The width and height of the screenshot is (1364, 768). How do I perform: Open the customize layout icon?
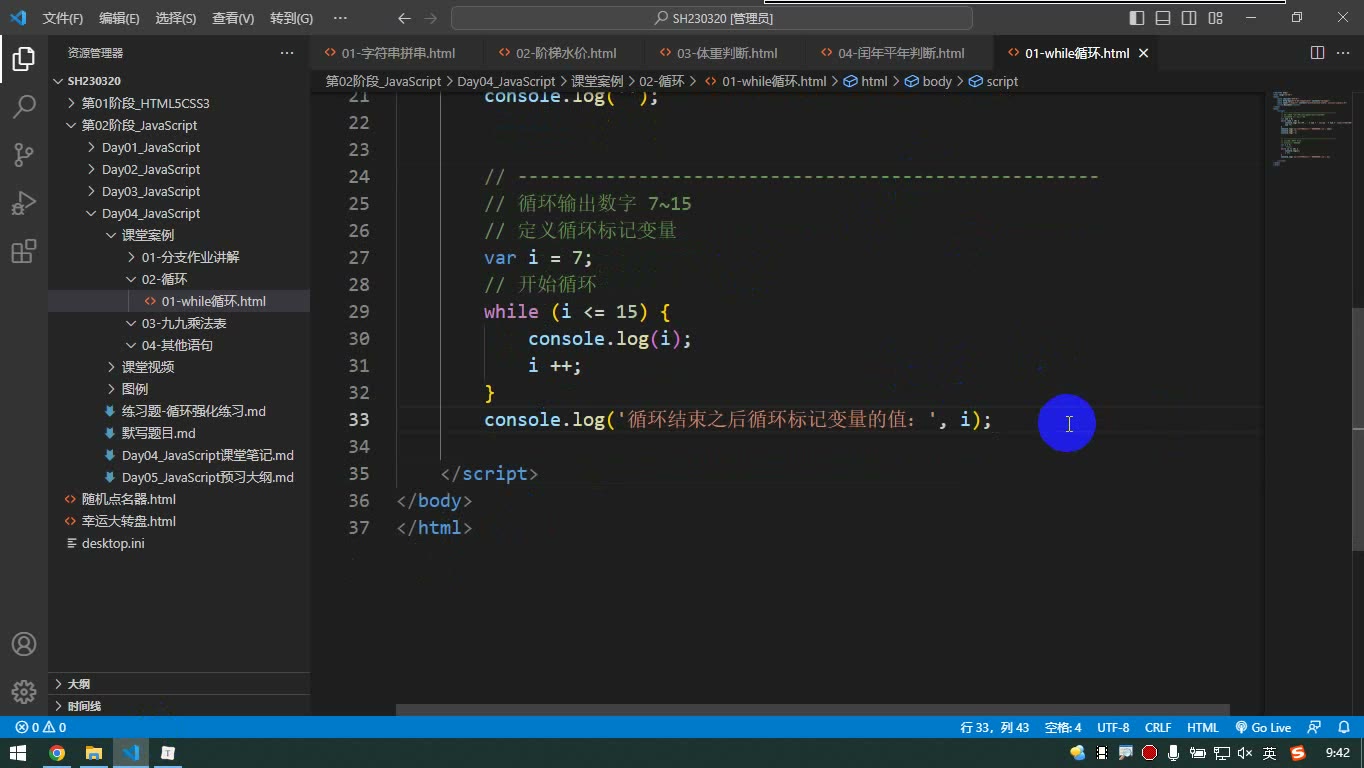pyautogui.click(x=1216, y=18)
